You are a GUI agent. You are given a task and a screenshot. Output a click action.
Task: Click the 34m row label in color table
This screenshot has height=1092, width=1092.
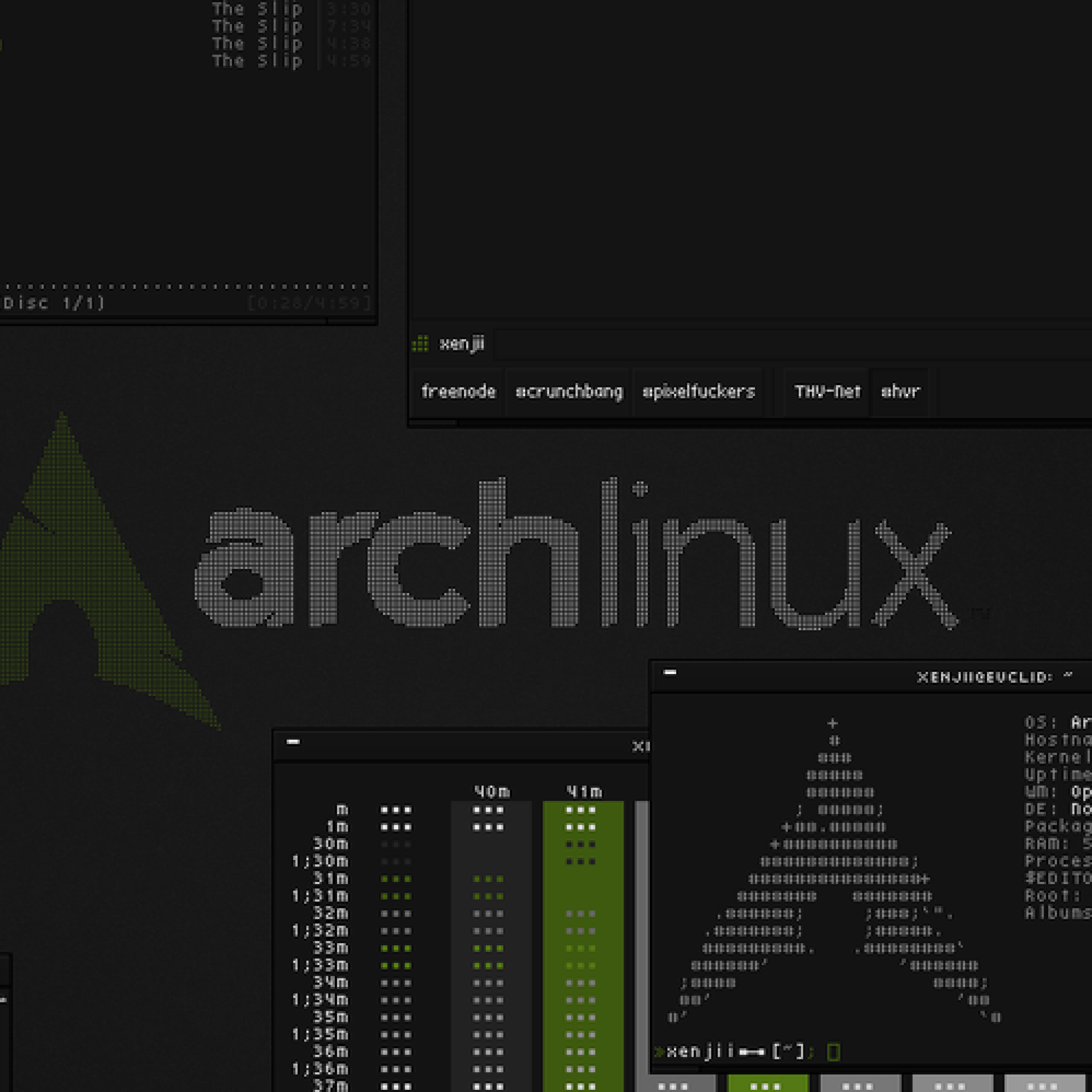[331, 982]
